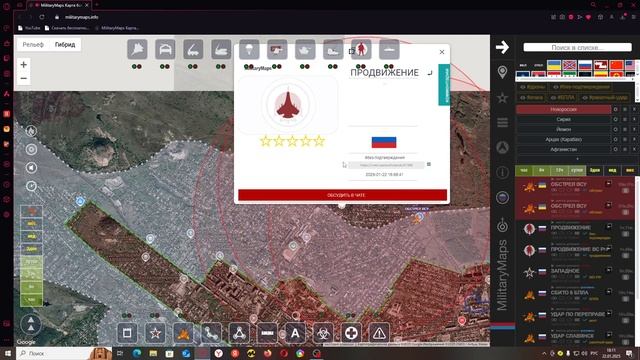Pick the soldier infantry icon in top toolbar
This screenshot has width=640, height=360.
click(x=361, y=50)
